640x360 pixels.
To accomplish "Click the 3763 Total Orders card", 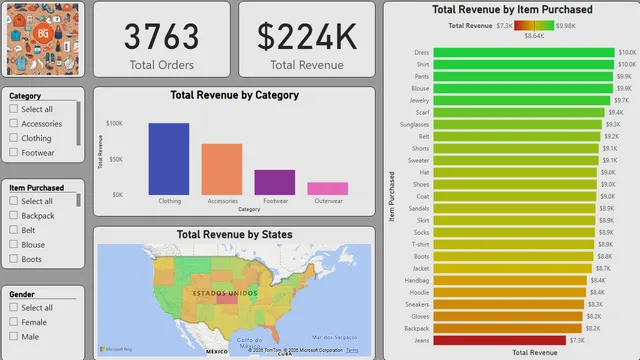I will click(x=162, y=40).
